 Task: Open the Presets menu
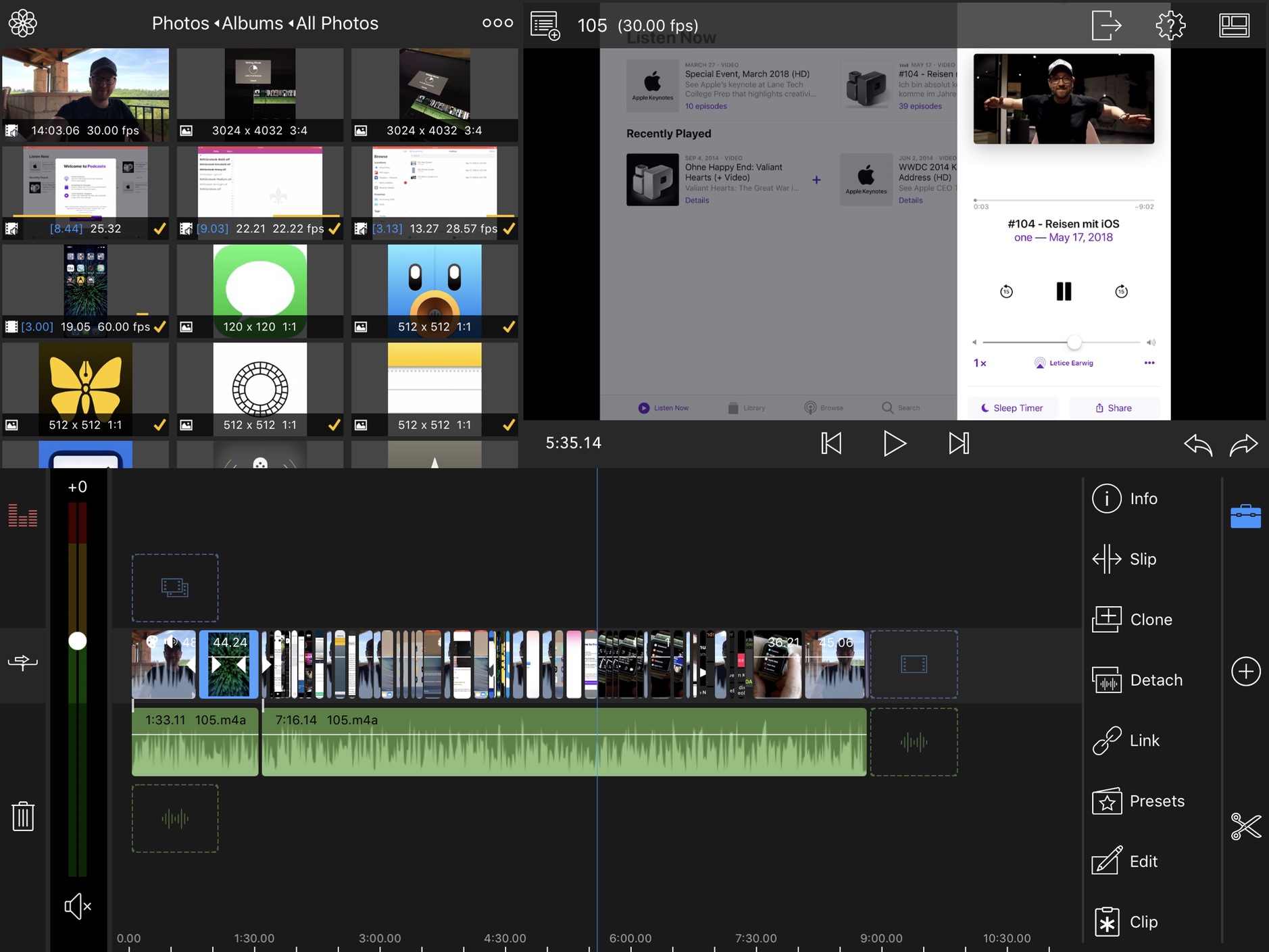[x=1139, y=801]
